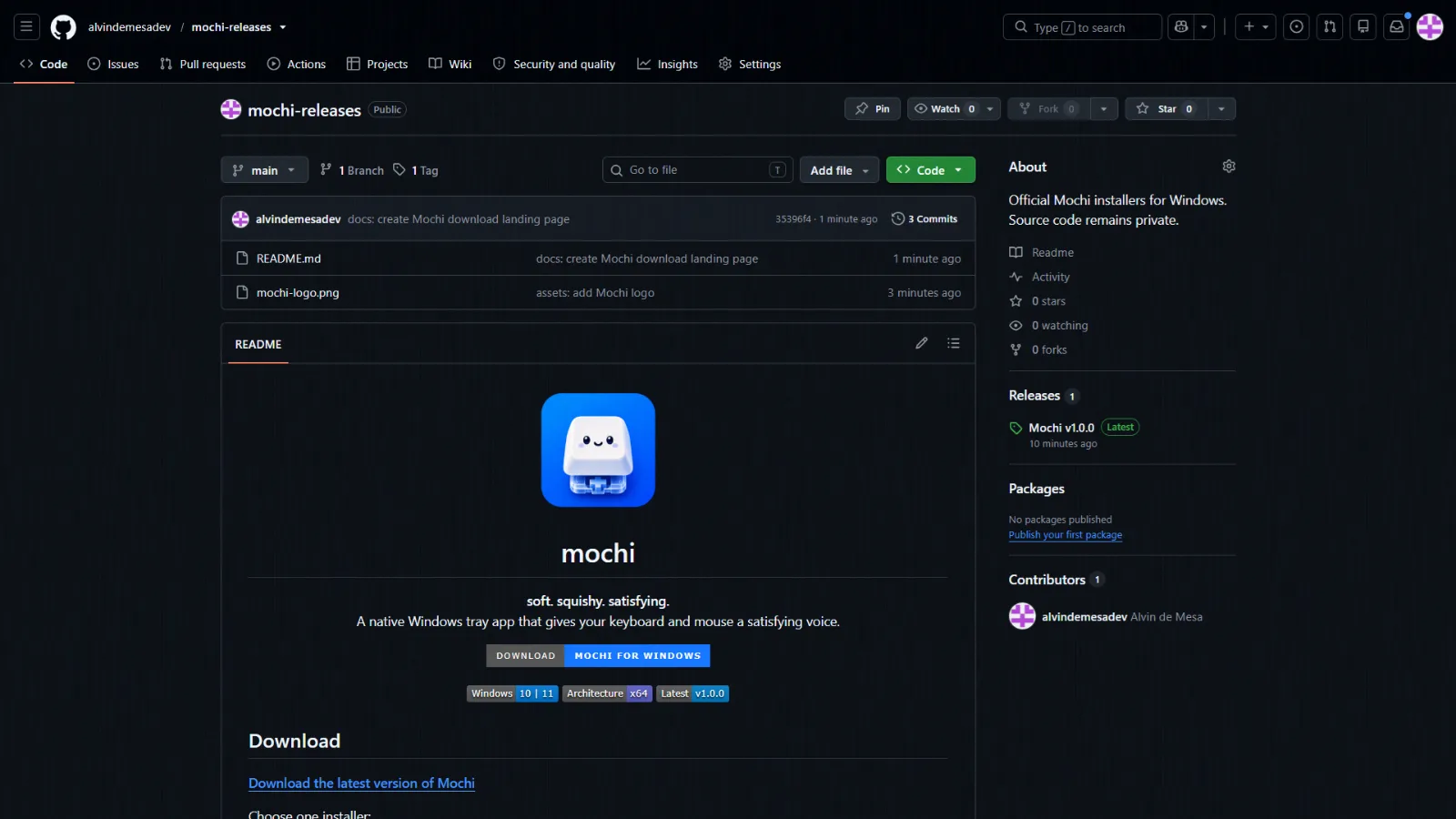Open the pull requests shortcut icon in header
Image resolution: width=1456 pixels, height=819 pixels.
click(x=1330, y=27)
